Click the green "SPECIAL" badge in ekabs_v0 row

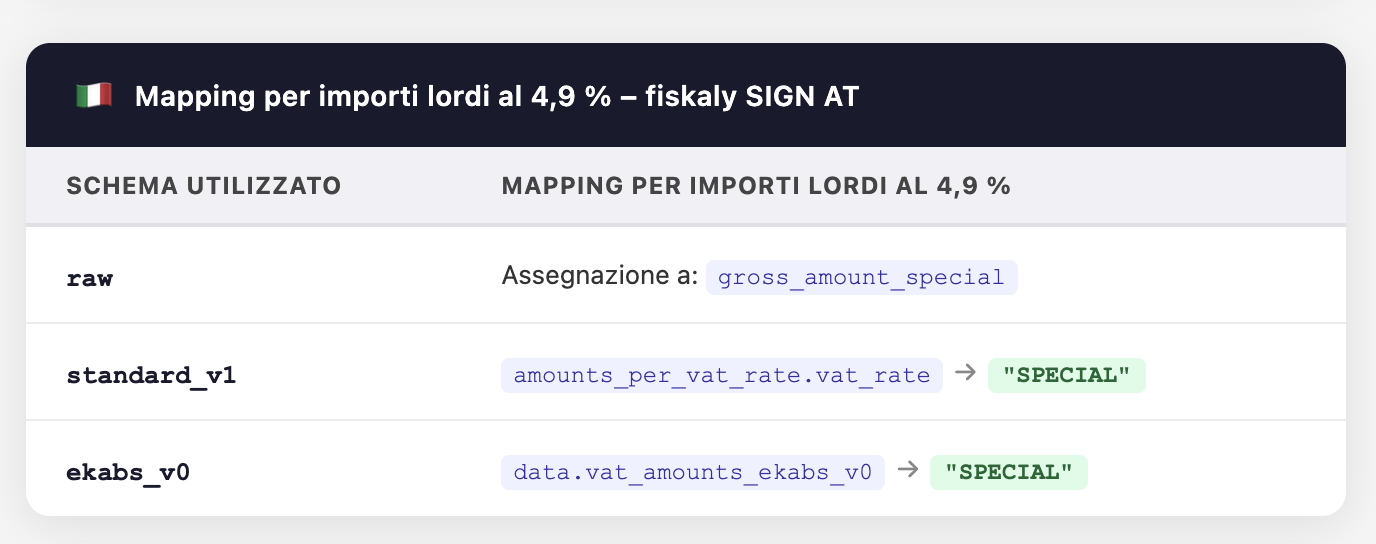[x=1008, y=471]
